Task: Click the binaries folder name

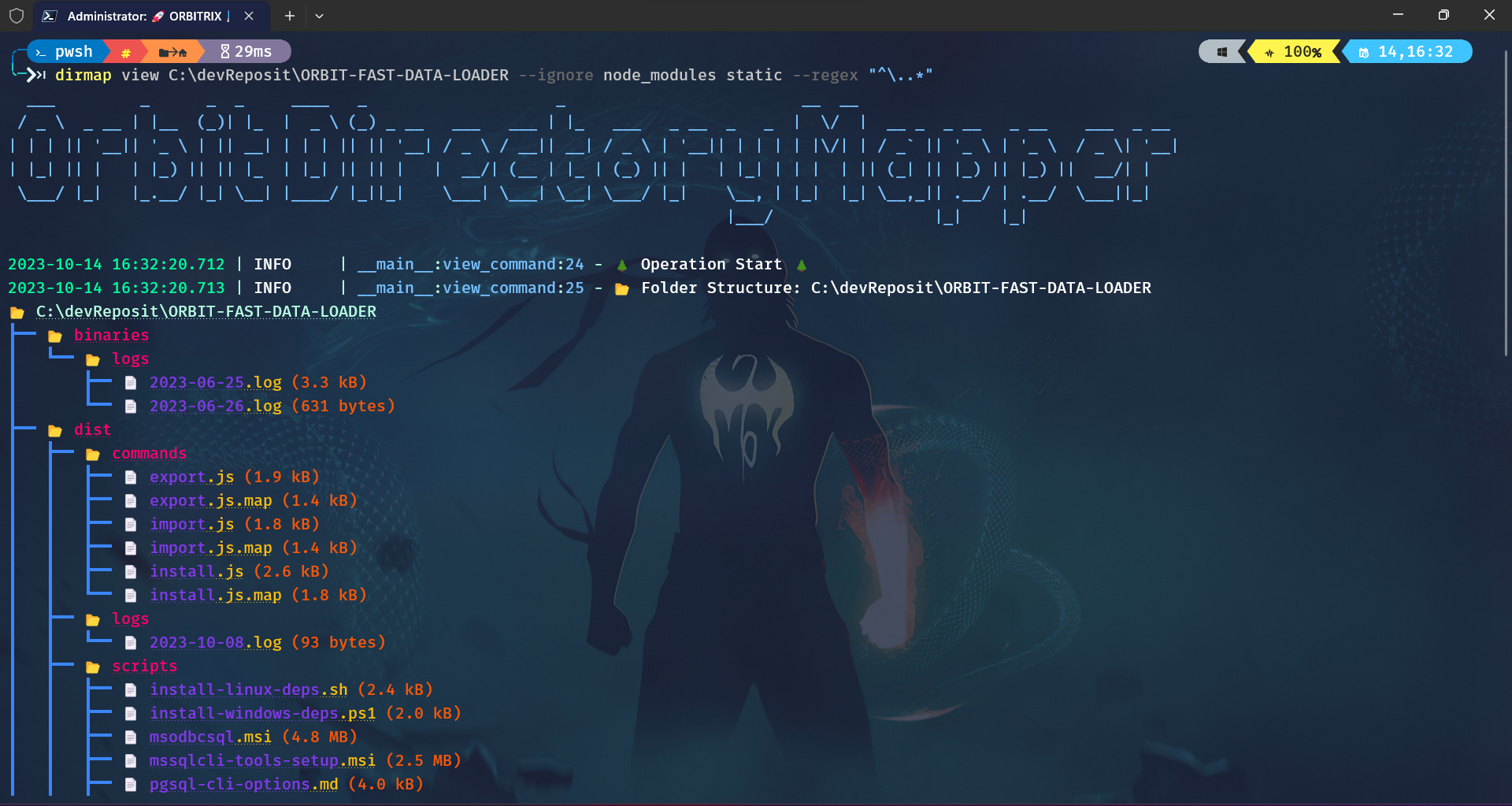Action: tap(112, 335)
